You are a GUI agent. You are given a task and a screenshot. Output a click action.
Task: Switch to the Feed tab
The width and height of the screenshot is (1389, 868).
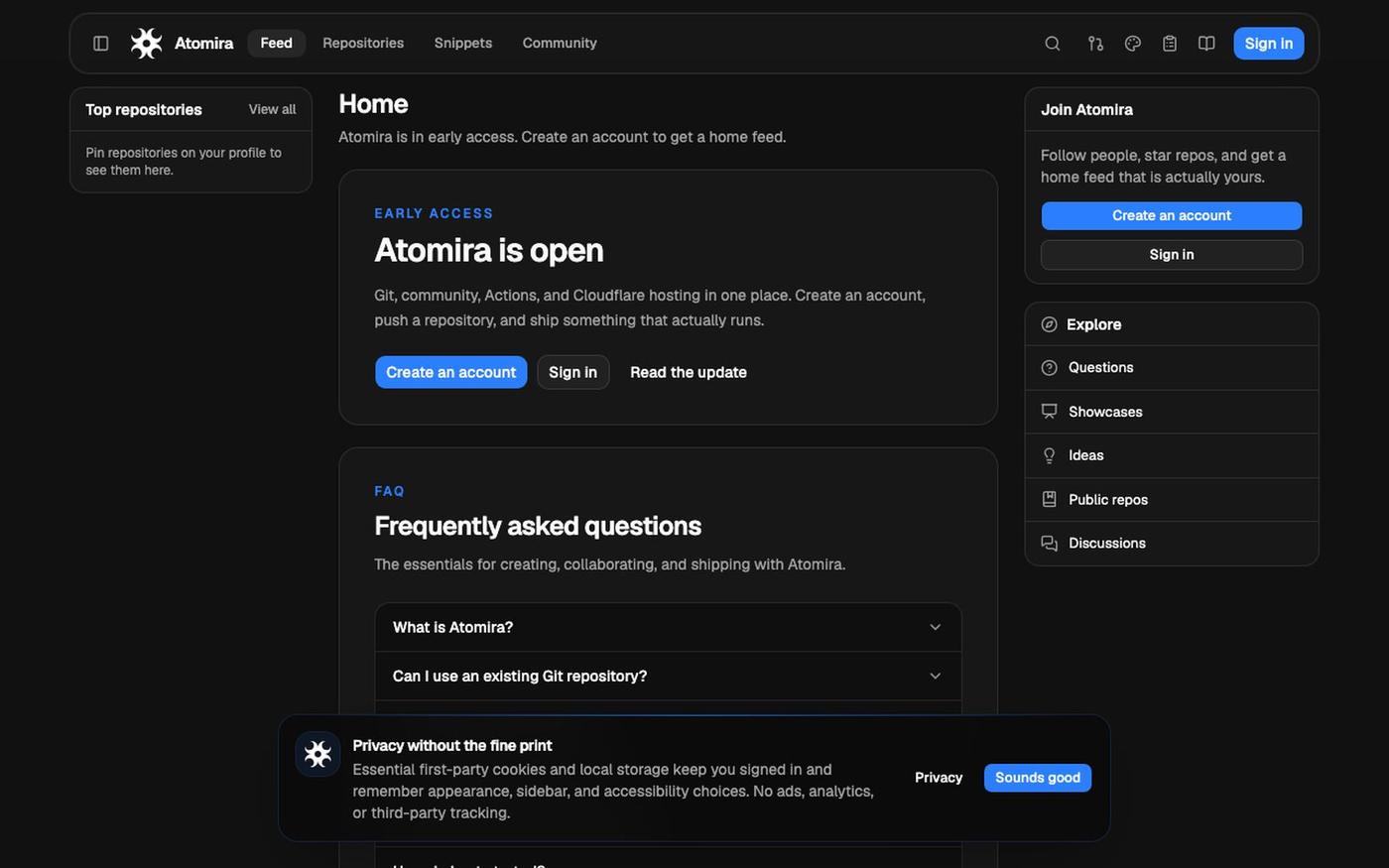tap(276, 44)
